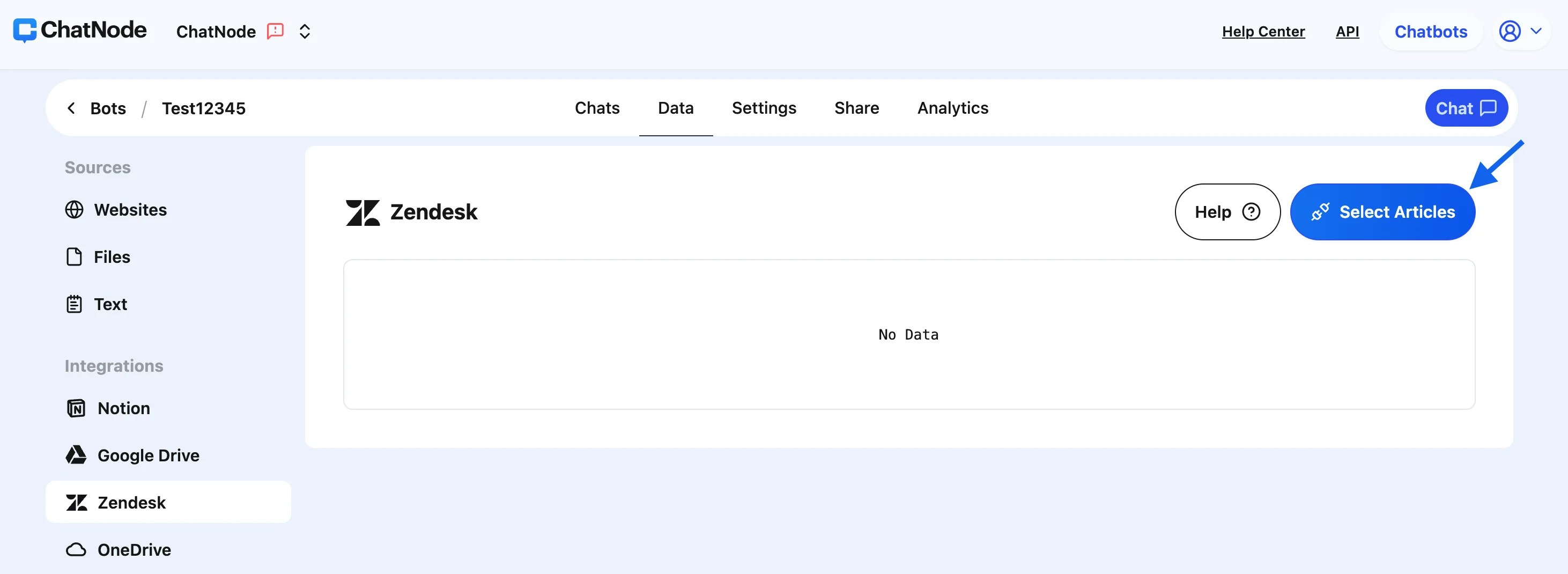Viewport: 1568px width, 574px height.
Task: Select the Websites globe icon
Action: coord(74,209)
